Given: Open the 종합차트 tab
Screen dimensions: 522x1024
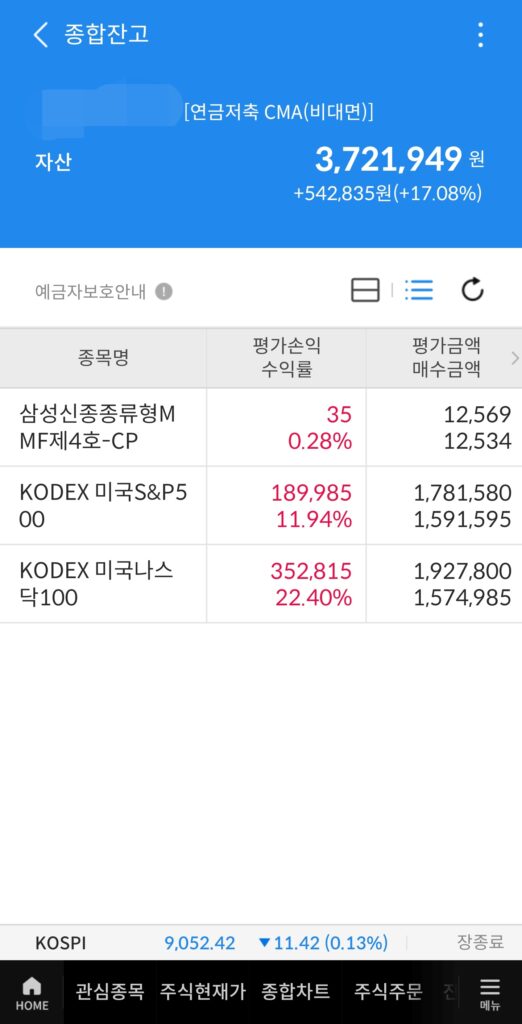Looking at the screenshot, I should point(295,991).
